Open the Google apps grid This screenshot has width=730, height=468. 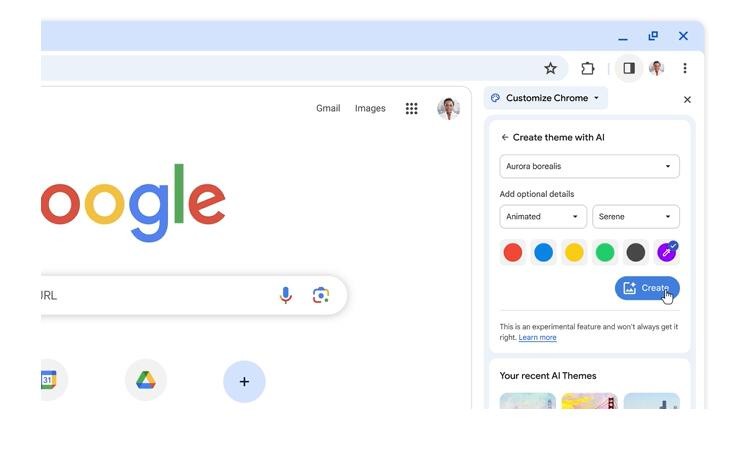point(412,109)
